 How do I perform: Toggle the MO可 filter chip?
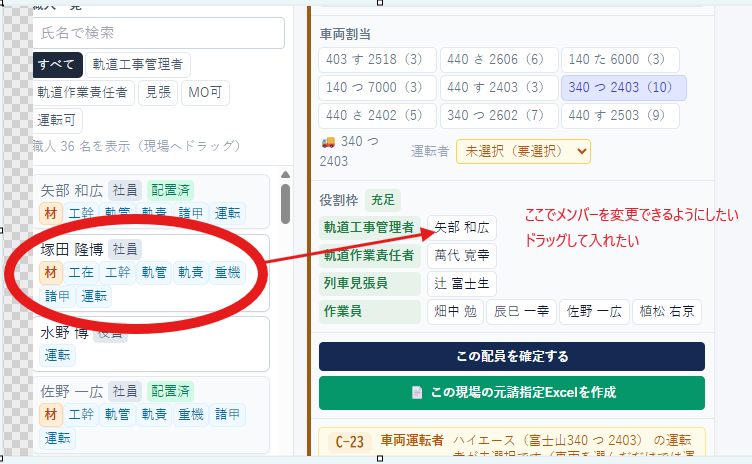click(205, 92)
